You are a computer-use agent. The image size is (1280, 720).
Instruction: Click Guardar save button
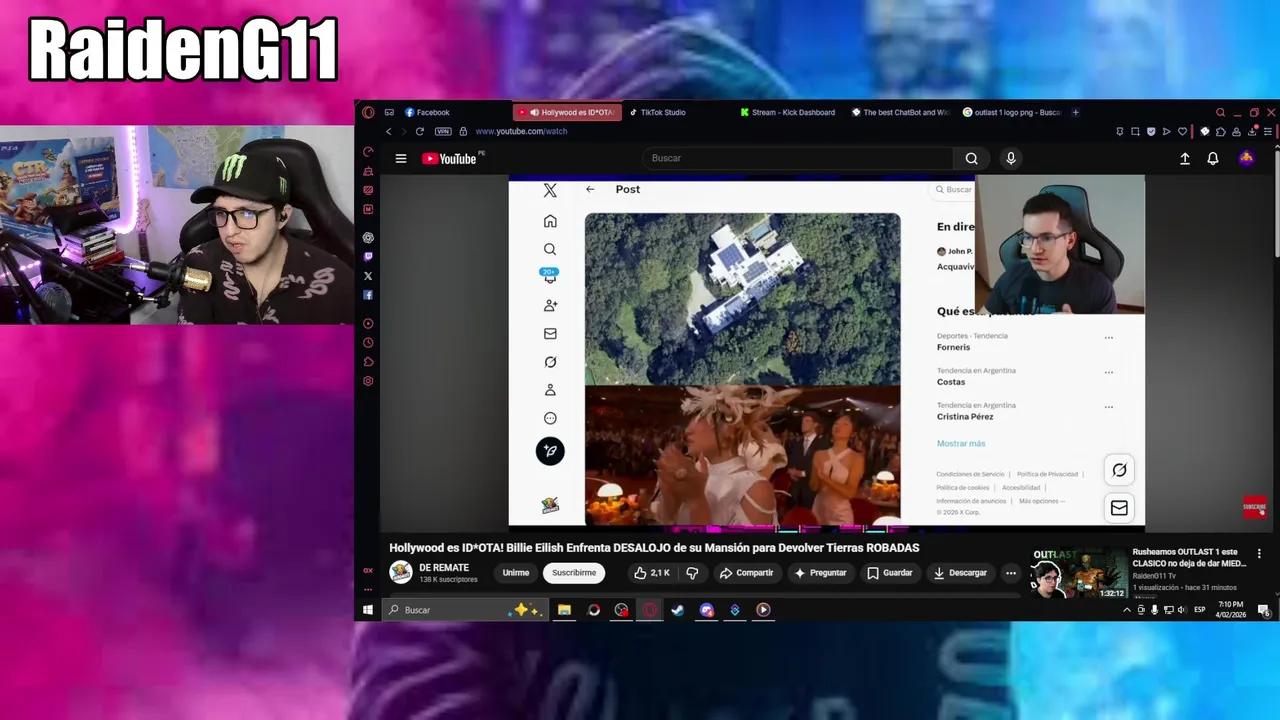pos(890,573)
